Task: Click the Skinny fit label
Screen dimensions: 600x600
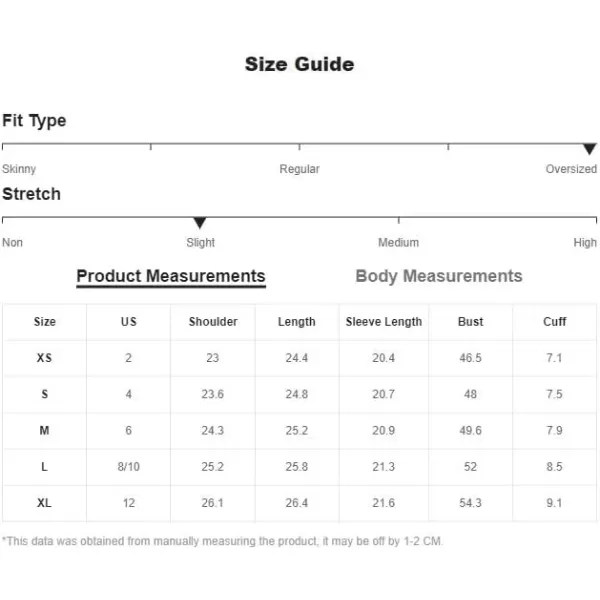Action: [19, 169]
